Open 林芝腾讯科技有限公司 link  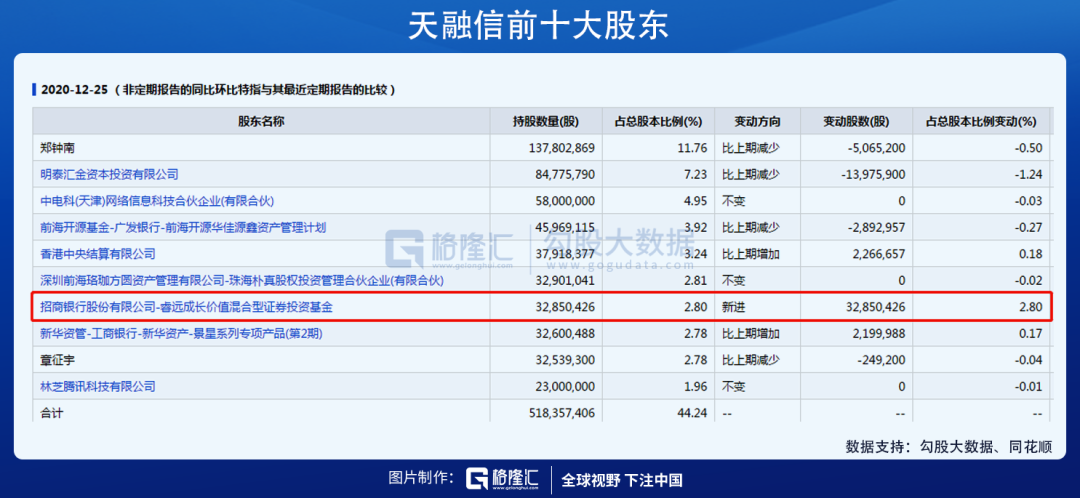(98, 386)
